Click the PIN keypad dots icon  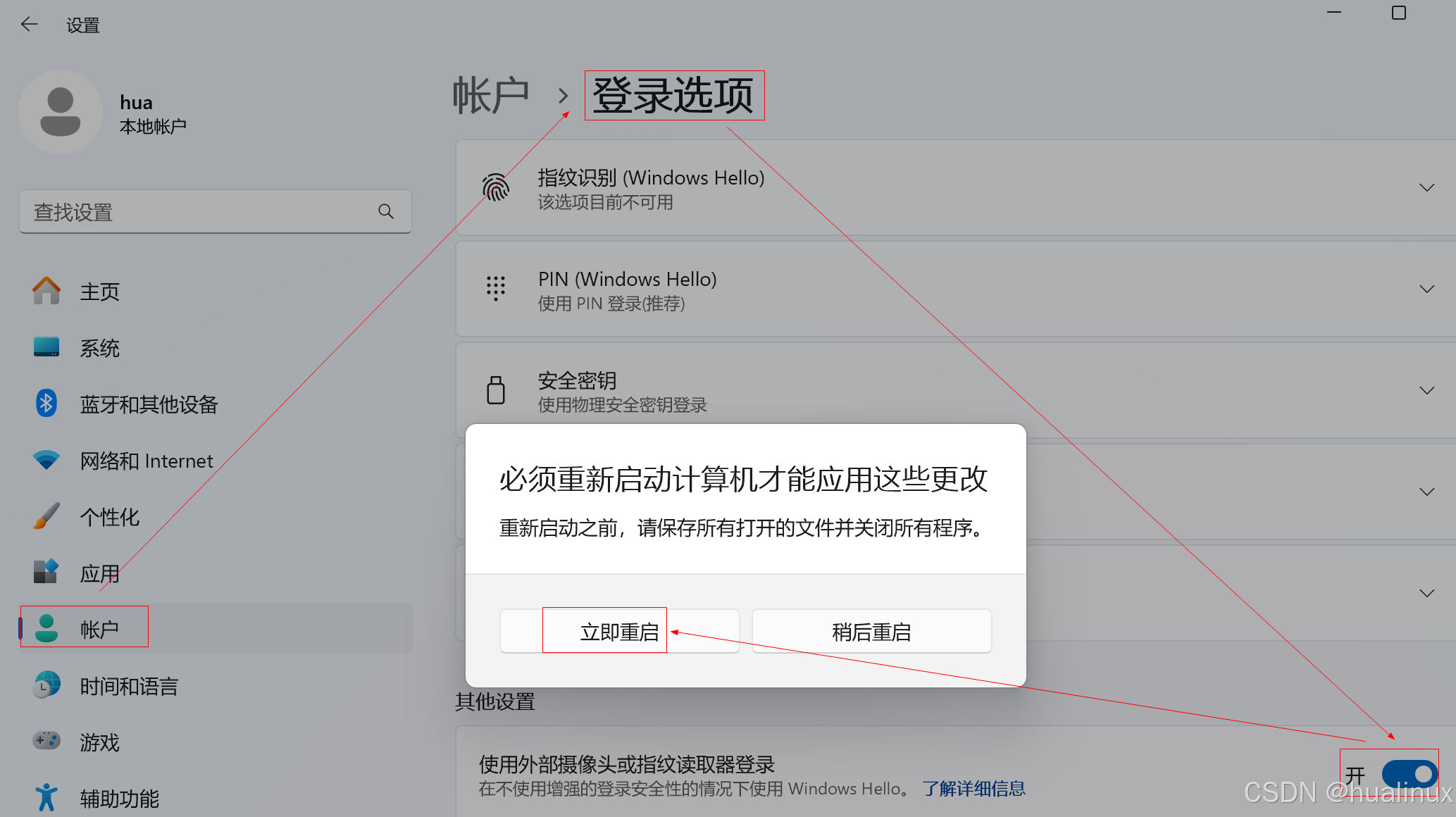tap(496, 289)
